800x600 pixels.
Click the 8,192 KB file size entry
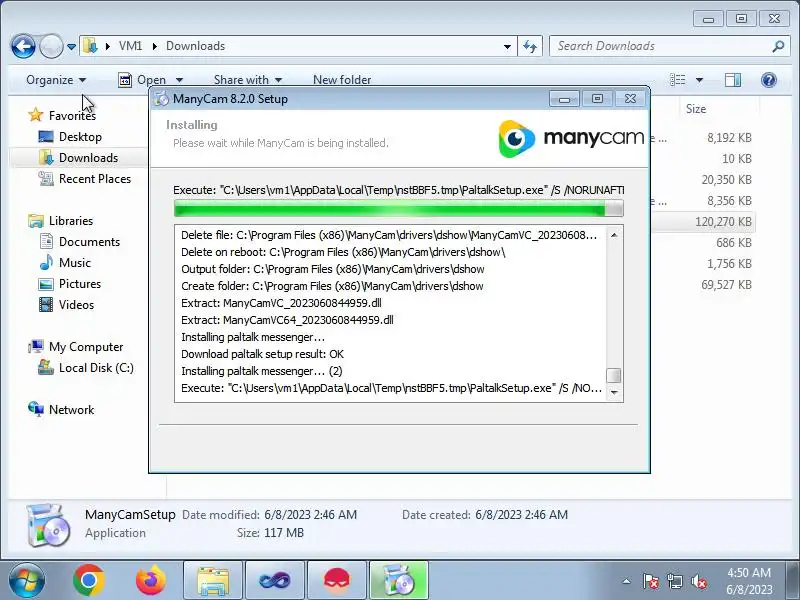click(x=729, y=138)
